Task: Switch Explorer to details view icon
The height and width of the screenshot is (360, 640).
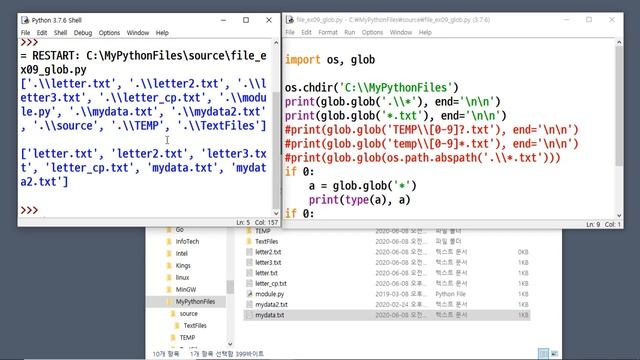Action: (x=543, y=353)
